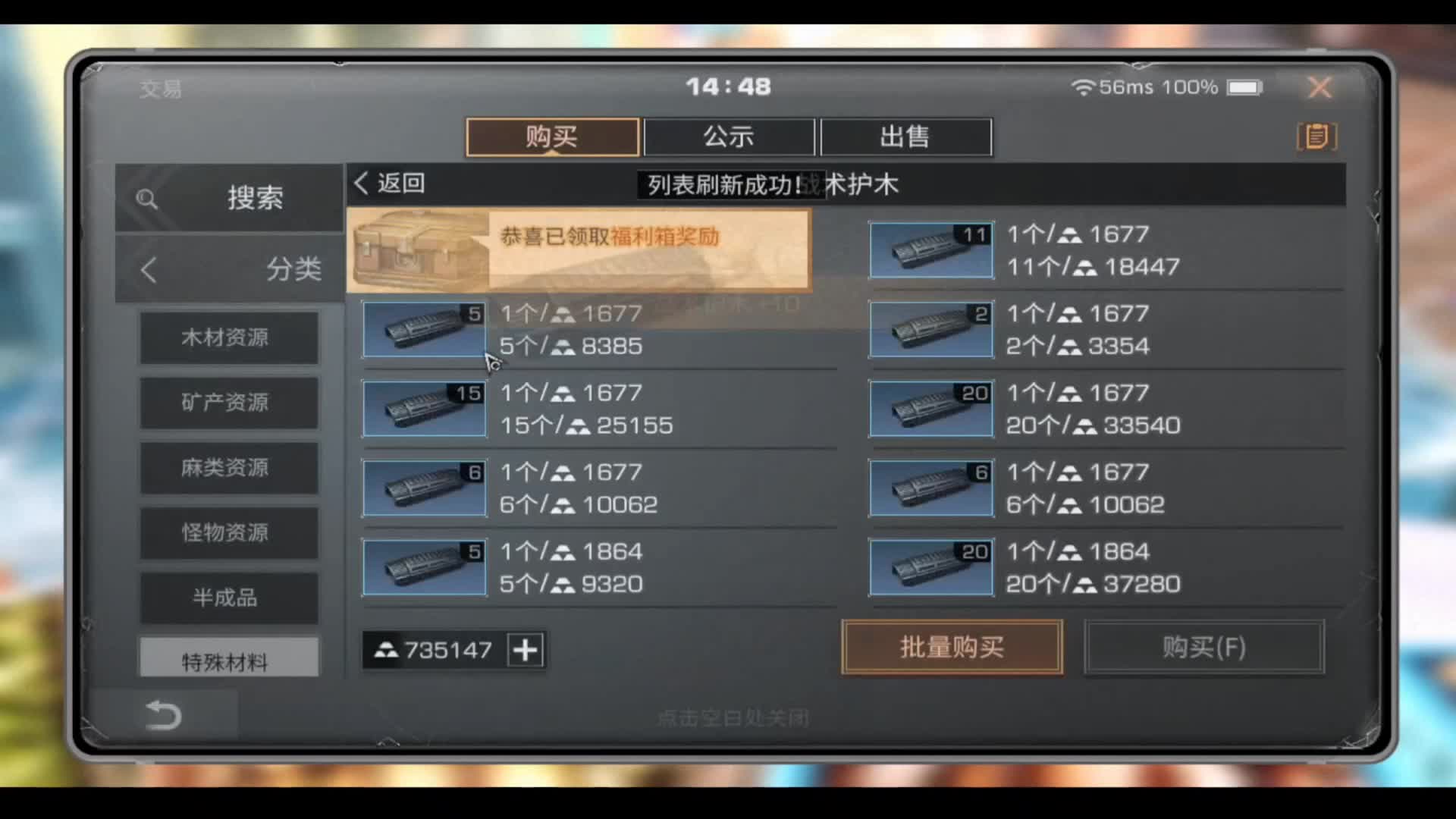Click the undo arrow icon at bottom left

pos(163,715)
